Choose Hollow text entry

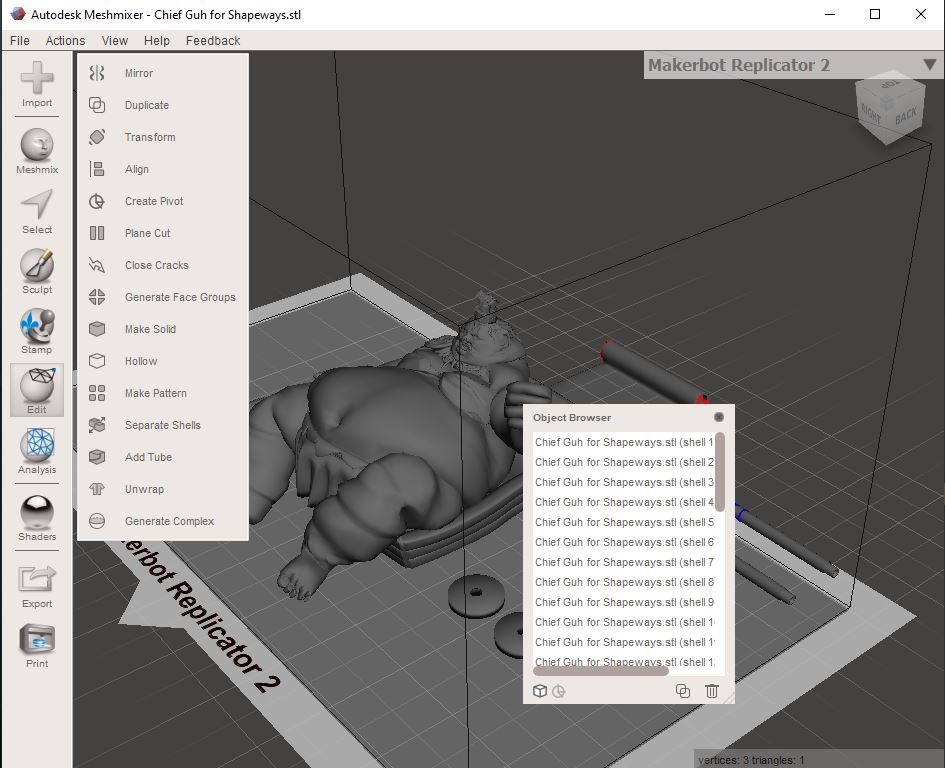coord(141,361)
